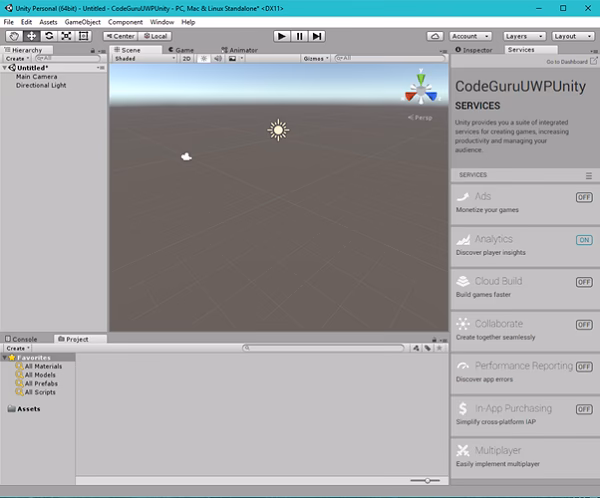
Task: Select the Project tab
Action: 80,339
